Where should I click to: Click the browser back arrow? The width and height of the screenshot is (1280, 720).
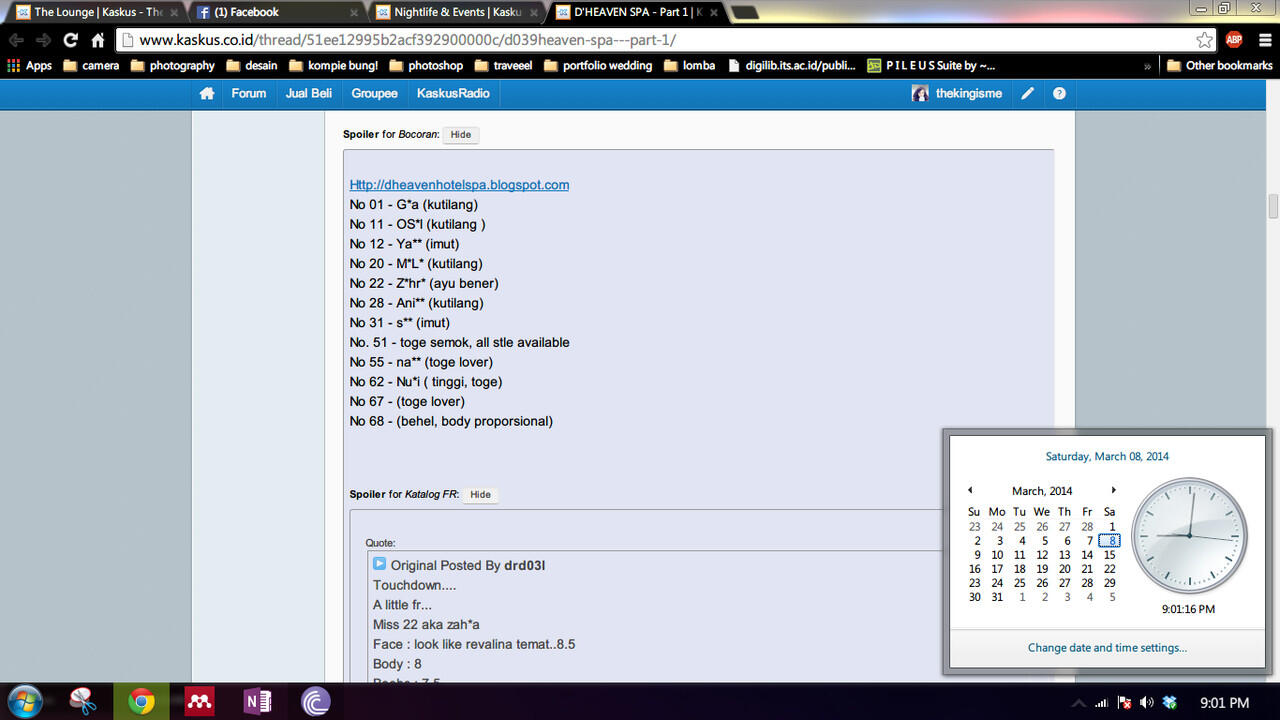pyautogui.click(x=16, y=40)
